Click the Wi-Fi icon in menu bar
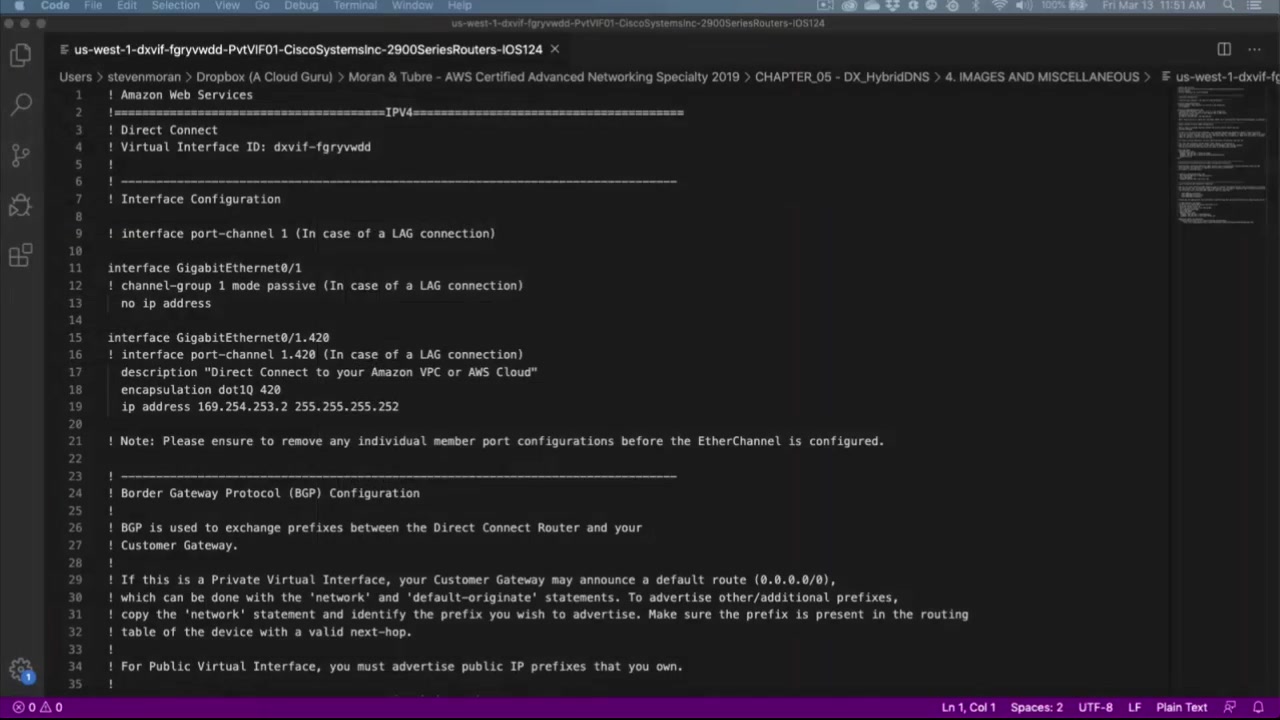Screen dimensions: 1280x720 click(999, 6)
